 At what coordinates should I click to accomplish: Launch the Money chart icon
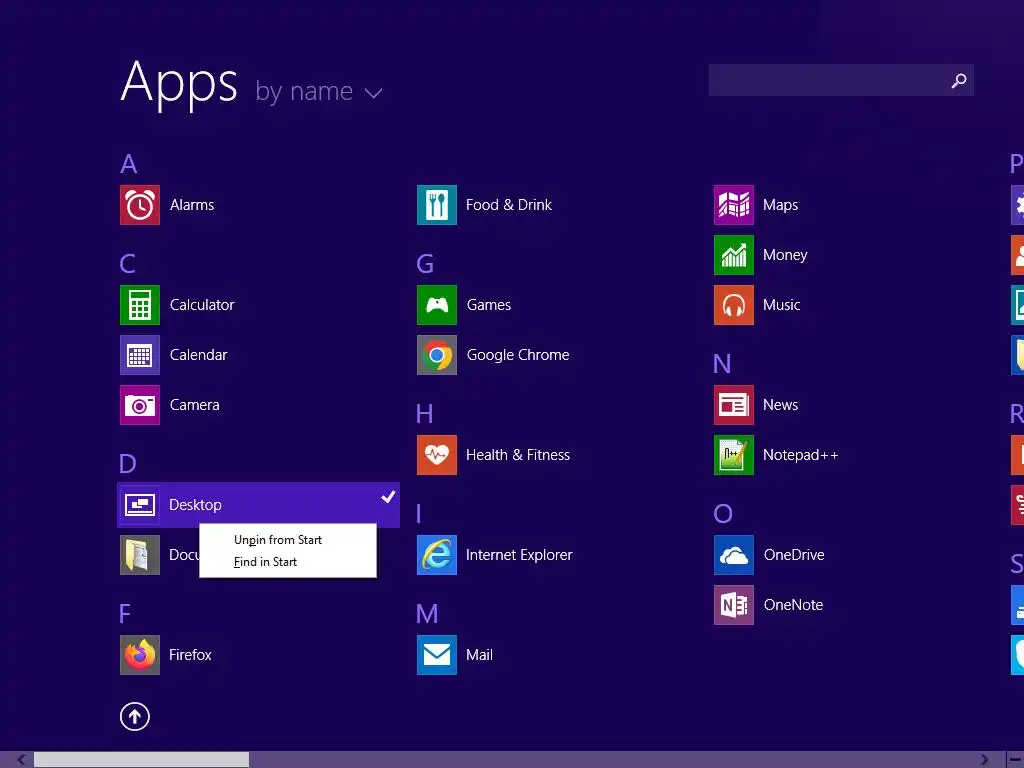[x=734, y=255]
